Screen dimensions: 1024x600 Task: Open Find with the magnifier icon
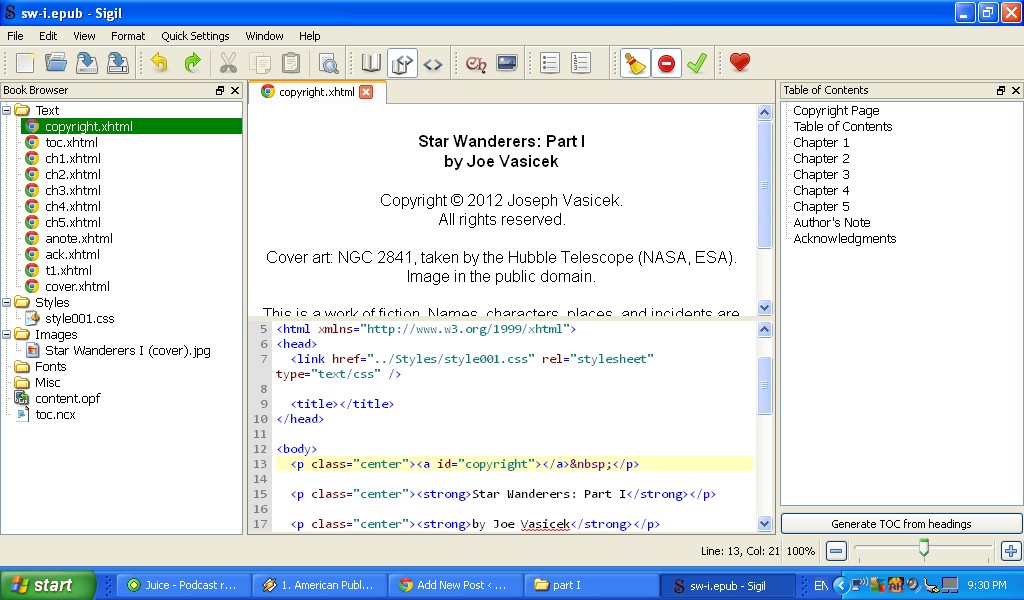coord(328,63)
